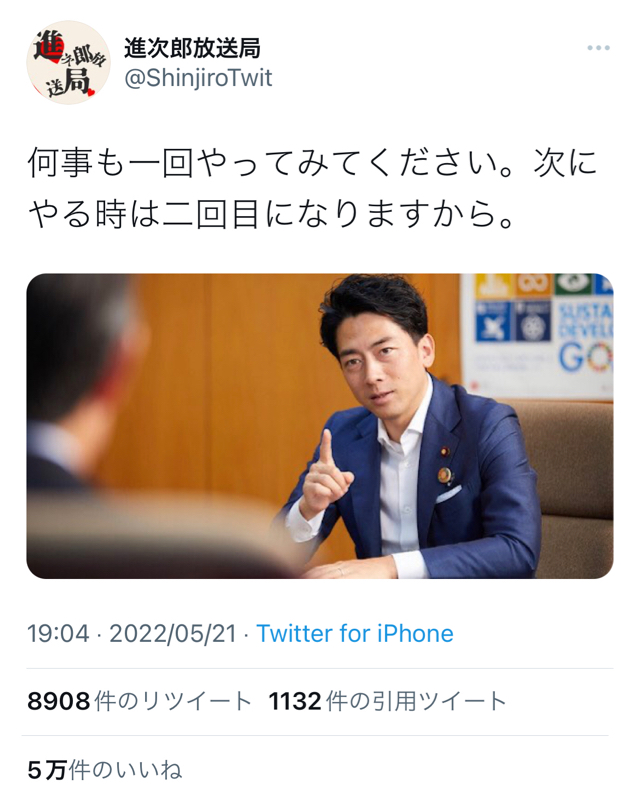Click the 進次郎放送局 round profile avatar
This screenshot has height=800, width=640.
pos(68,62)
